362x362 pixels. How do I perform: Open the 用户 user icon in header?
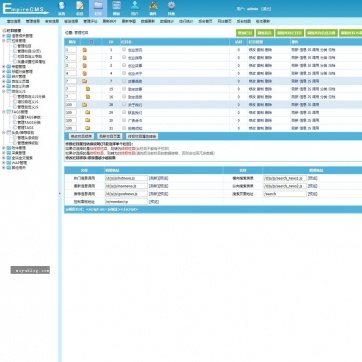(135, 8)
